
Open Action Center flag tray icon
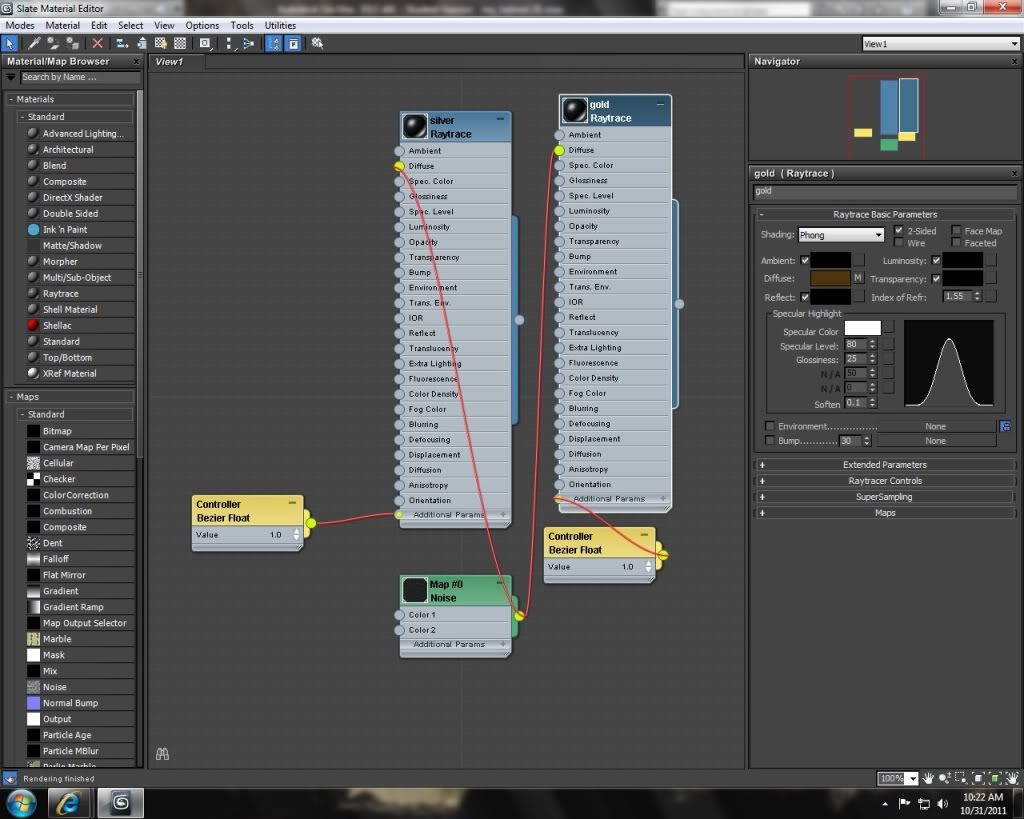tap(904, 803)
